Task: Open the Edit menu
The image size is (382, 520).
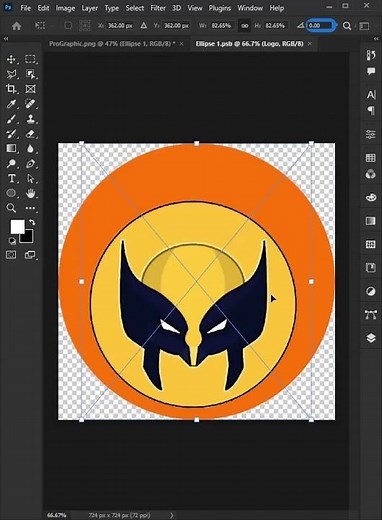Action: tap(43, 8)
